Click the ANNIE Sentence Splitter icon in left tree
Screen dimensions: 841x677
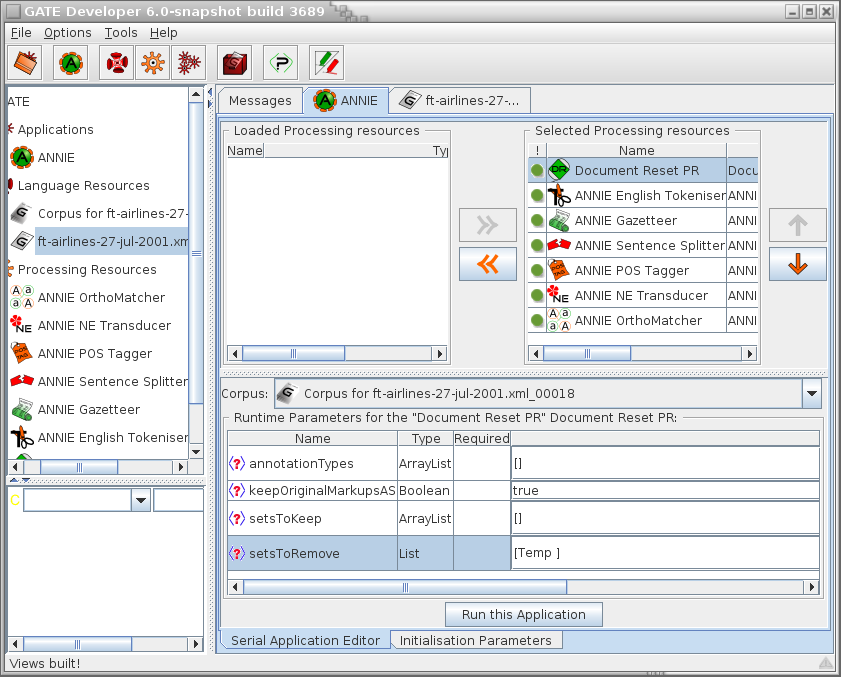point(22,381)
